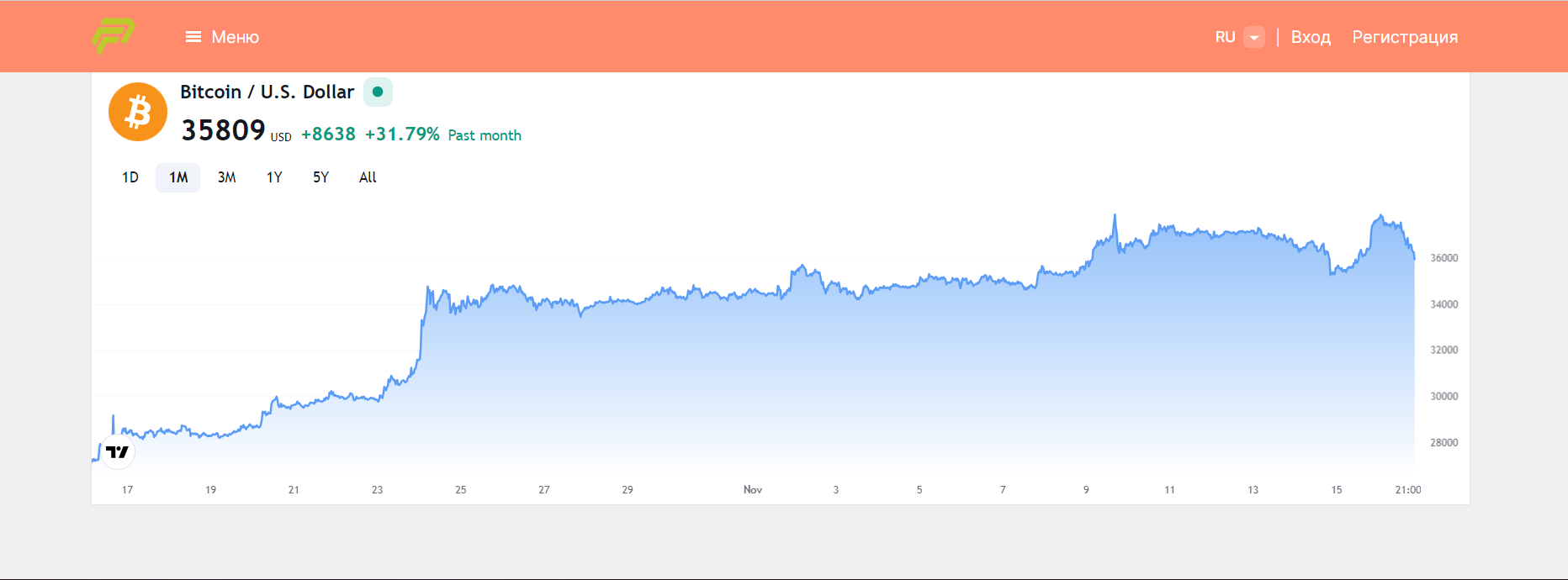Open the TradingView logo badge on chart
Image resolution: width=1568 pixels, height=580 pixels.
[118, 452]
